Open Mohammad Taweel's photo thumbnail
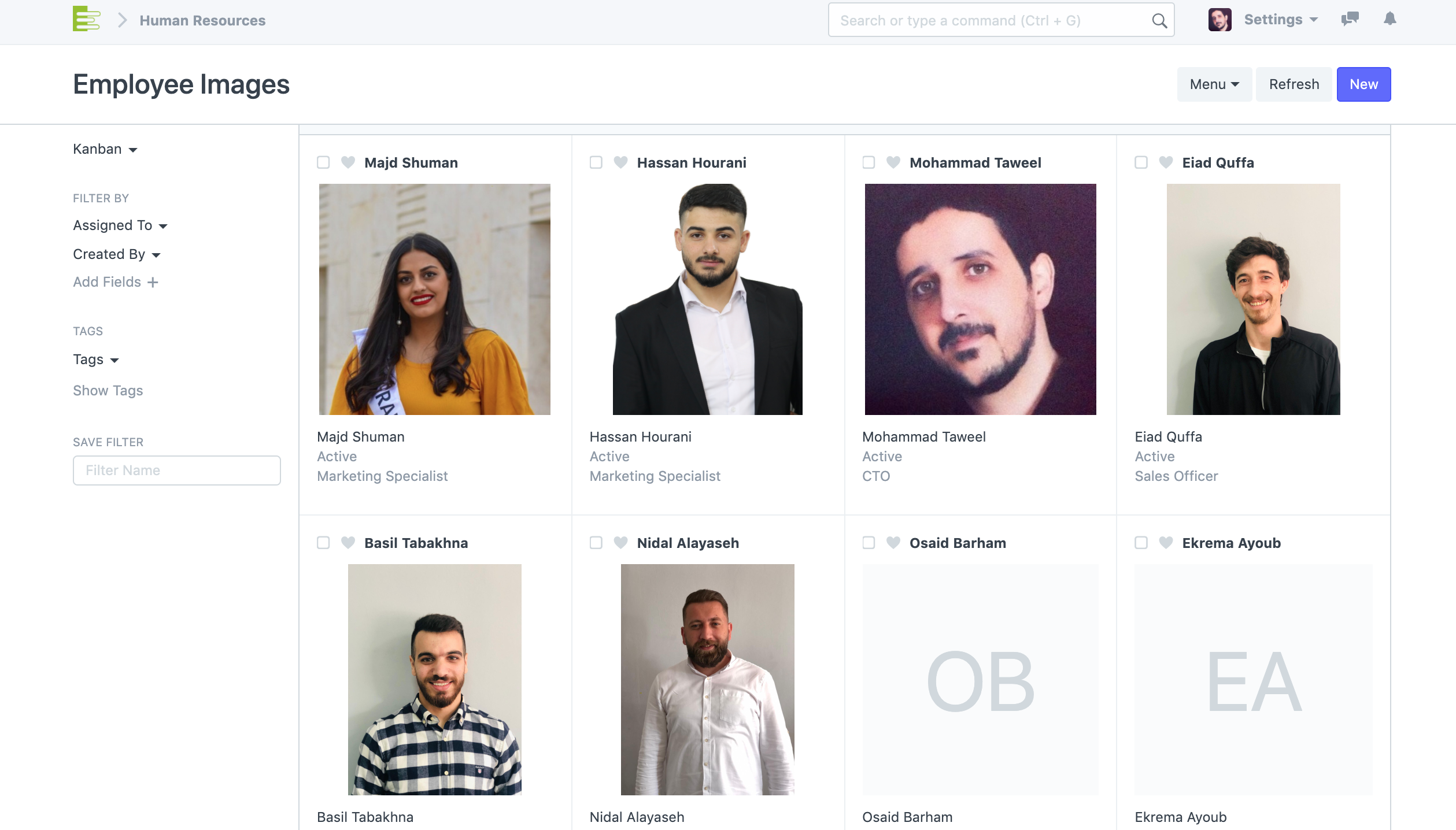Image resolution: width=1456 pixels, height=830 pixels. click(980, 299)
